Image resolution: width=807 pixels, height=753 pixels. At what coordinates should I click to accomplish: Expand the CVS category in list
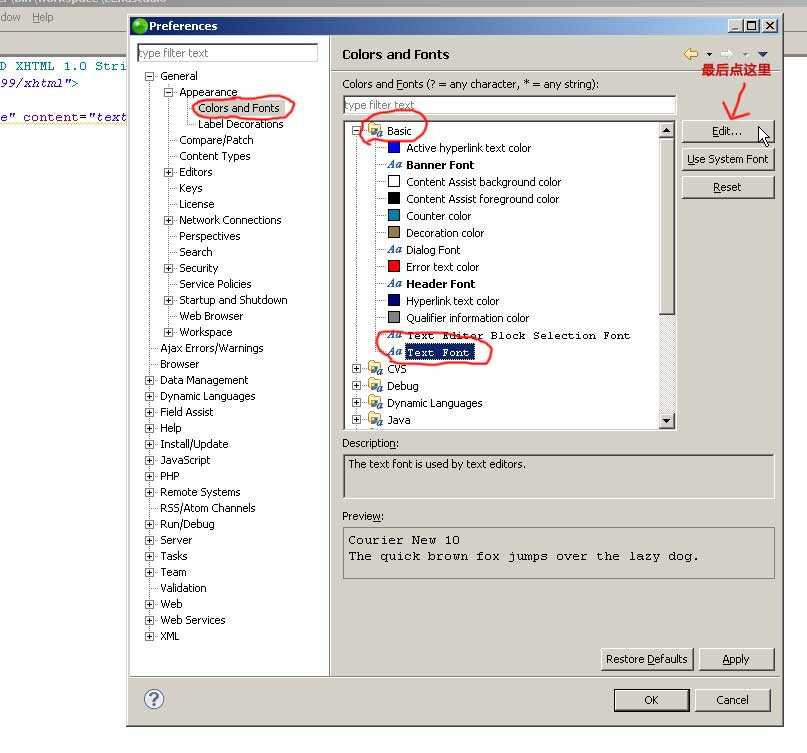[x=356, y=369]
